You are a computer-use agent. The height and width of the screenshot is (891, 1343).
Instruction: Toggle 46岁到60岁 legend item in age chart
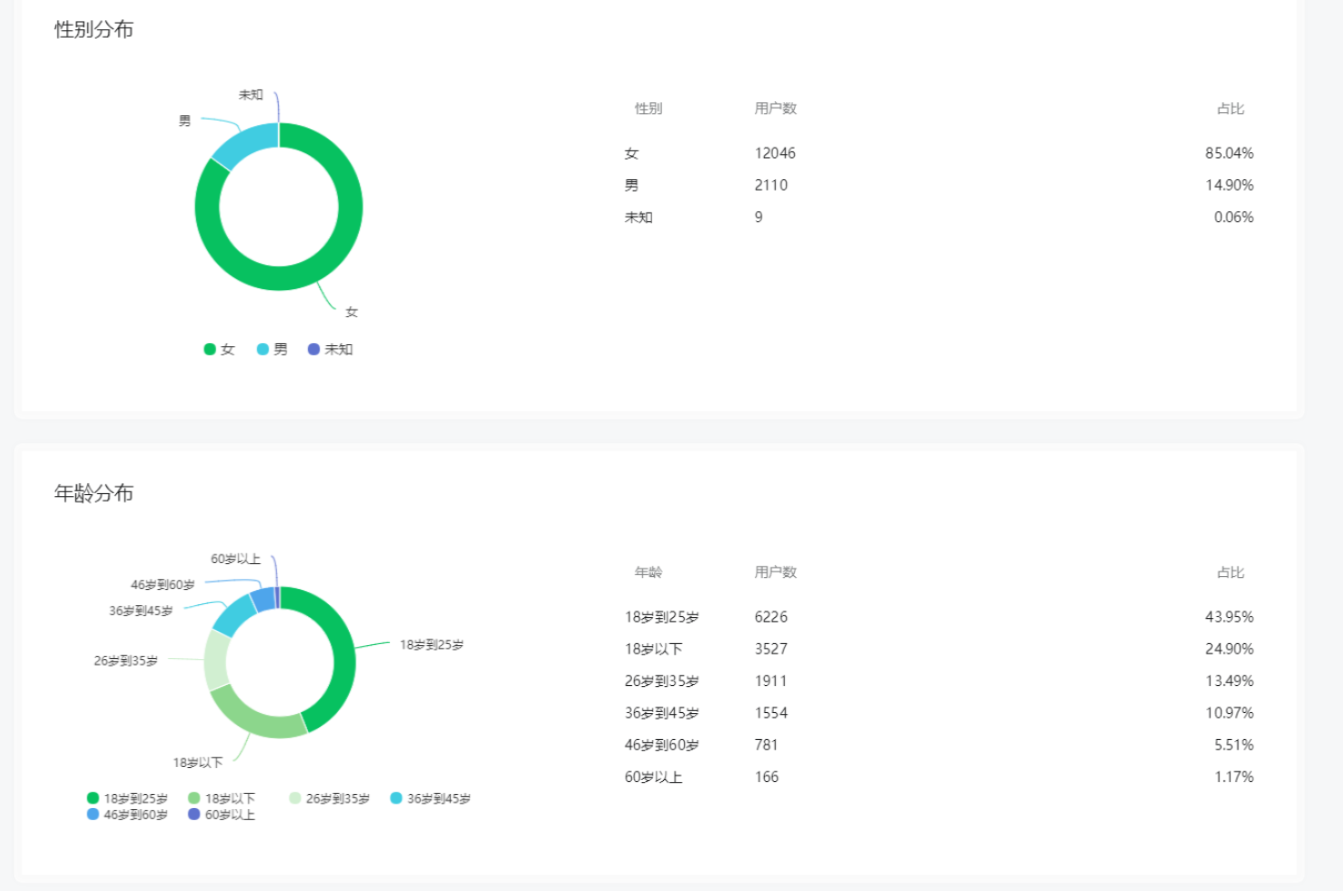coord(128,814)
